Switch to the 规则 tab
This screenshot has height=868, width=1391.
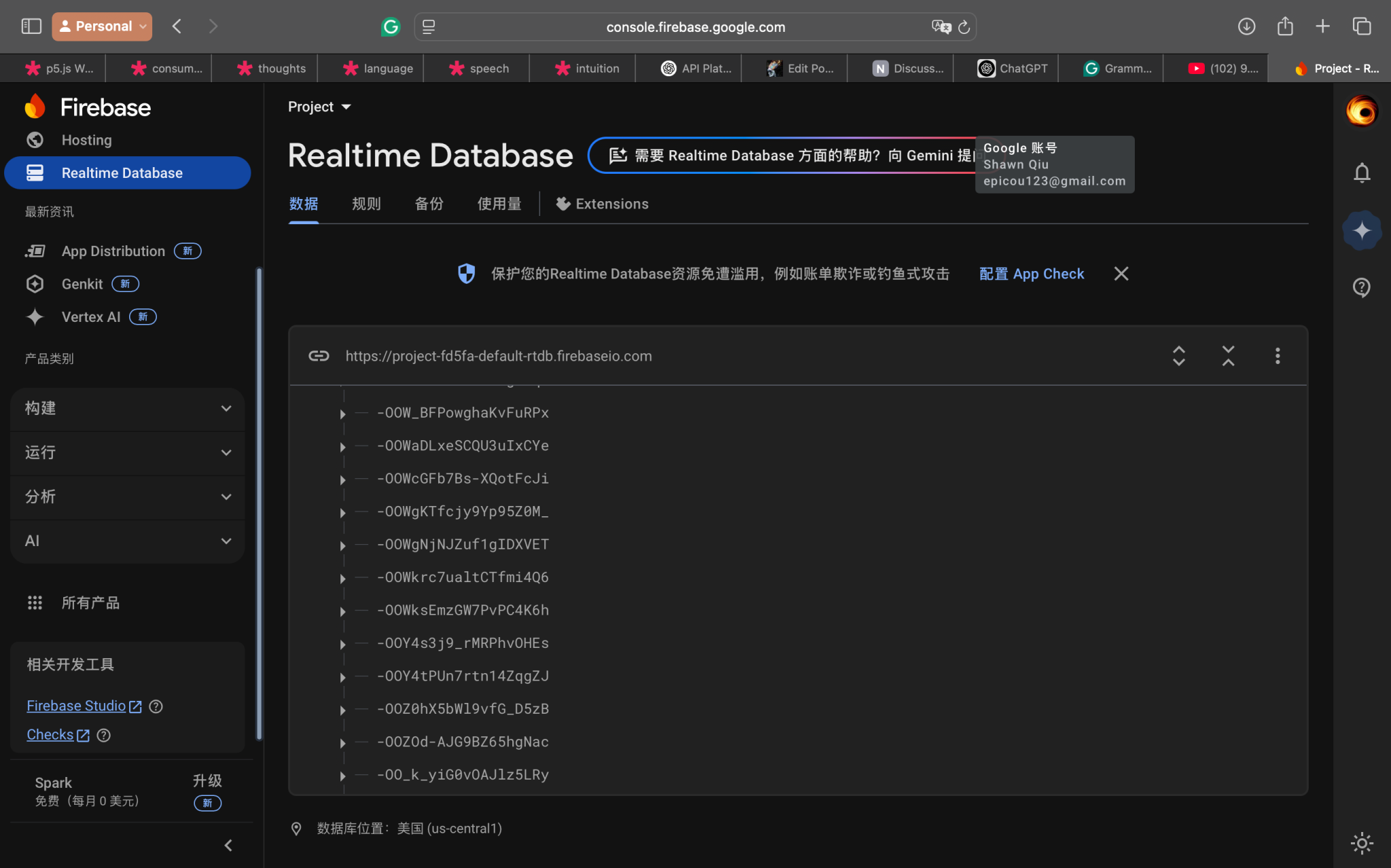[366, 204]
